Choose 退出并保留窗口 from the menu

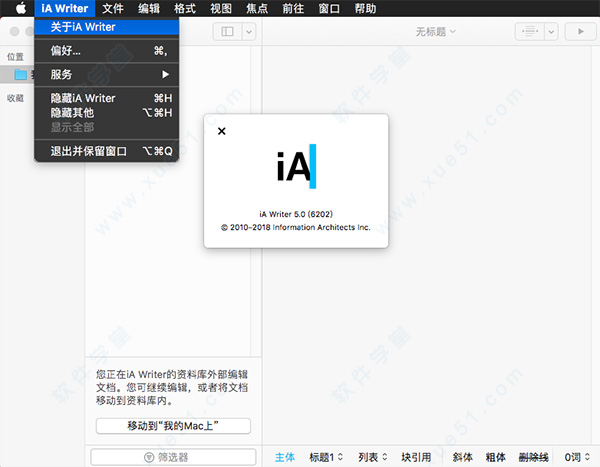[x=106, y=151]
